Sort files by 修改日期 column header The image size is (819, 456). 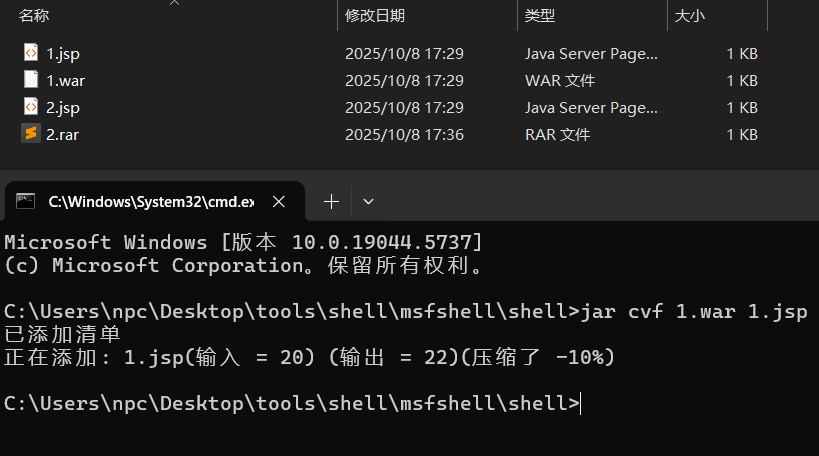(x=375, y=16)
